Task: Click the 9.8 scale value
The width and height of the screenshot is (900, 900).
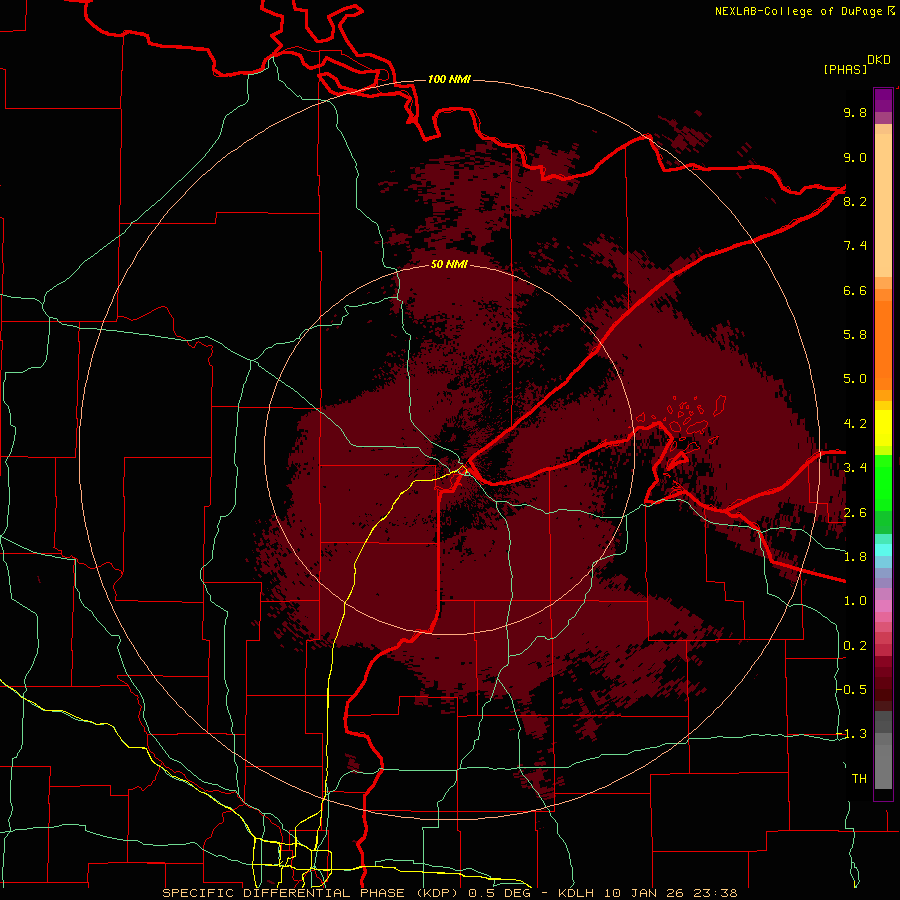Action: [855, 112]
